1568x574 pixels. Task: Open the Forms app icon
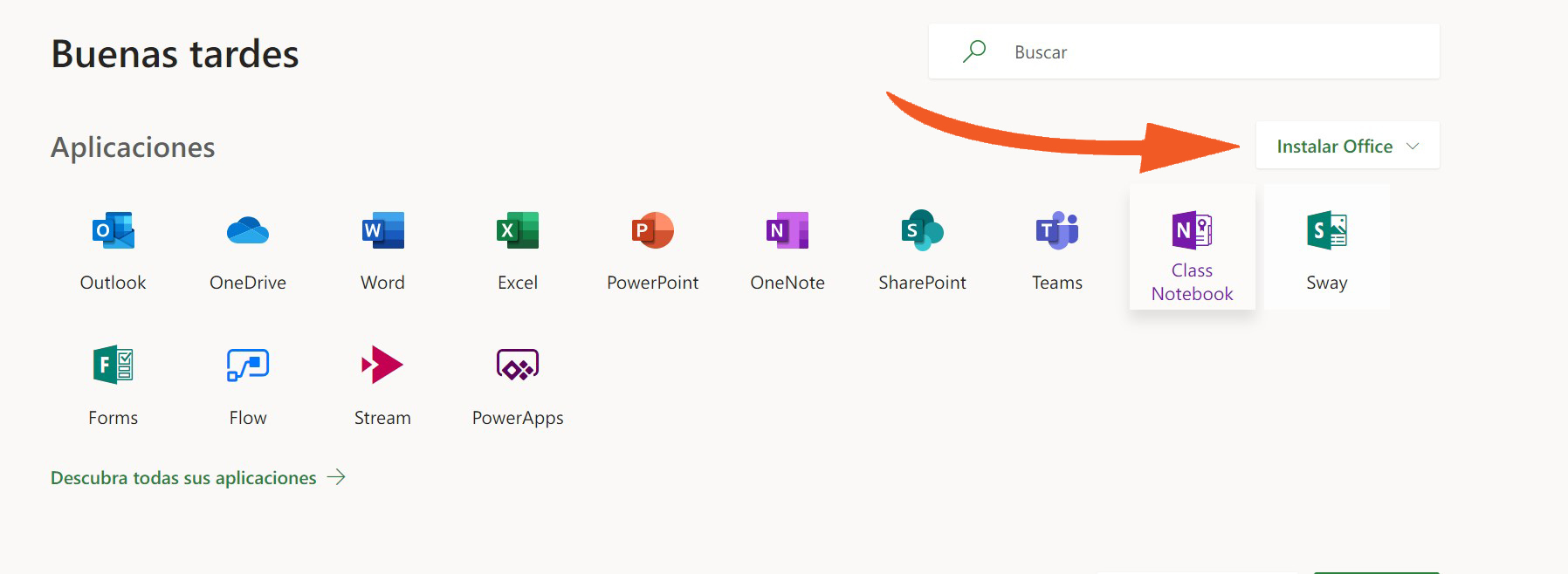click(113, 365)
